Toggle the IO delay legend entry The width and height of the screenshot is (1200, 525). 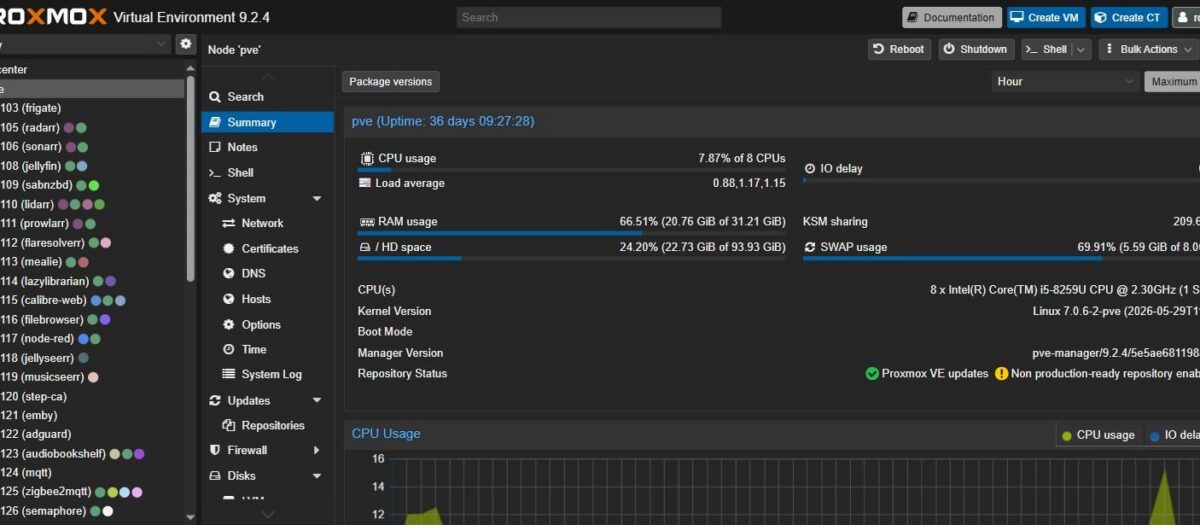click(x=1174, y=435)
